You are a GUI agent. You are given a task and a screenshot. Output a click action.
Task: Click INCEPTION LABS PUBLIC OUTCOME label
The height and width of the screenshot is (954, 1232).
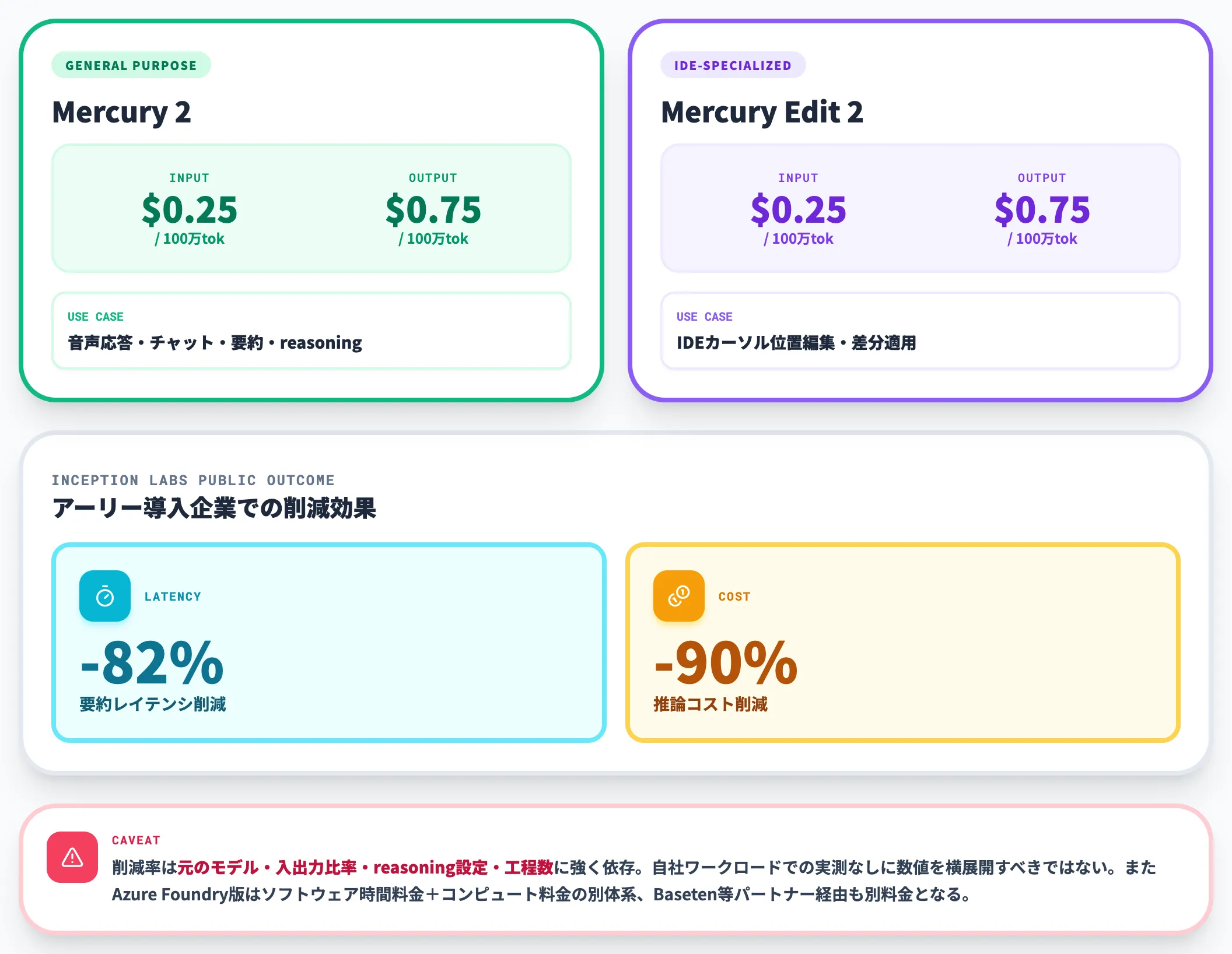pyautogui.click(x=193, y=480)
